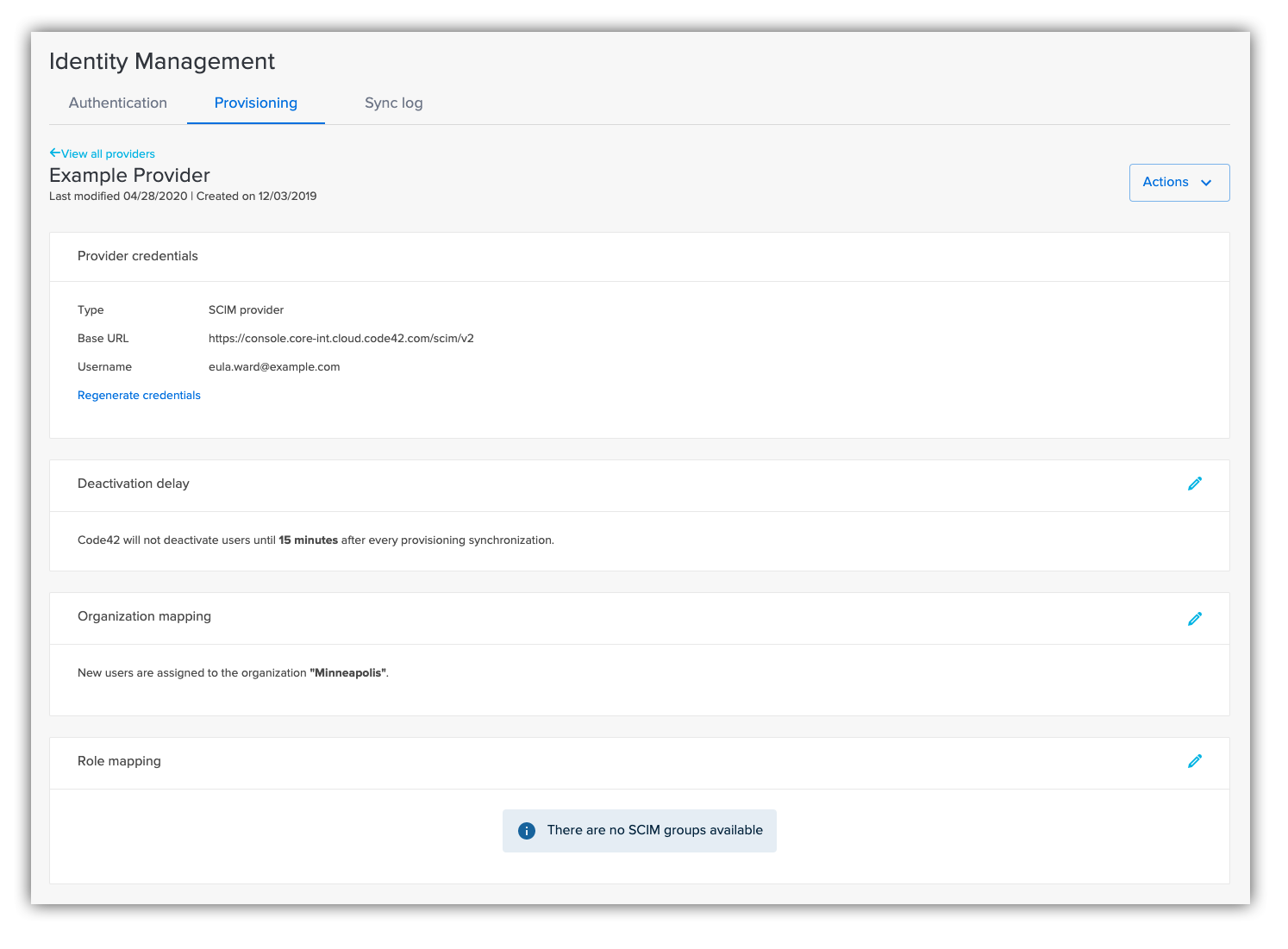Open the Organization mapping editor
The width and height of the screenshot is (1288, 949).
click(1195, 618)
